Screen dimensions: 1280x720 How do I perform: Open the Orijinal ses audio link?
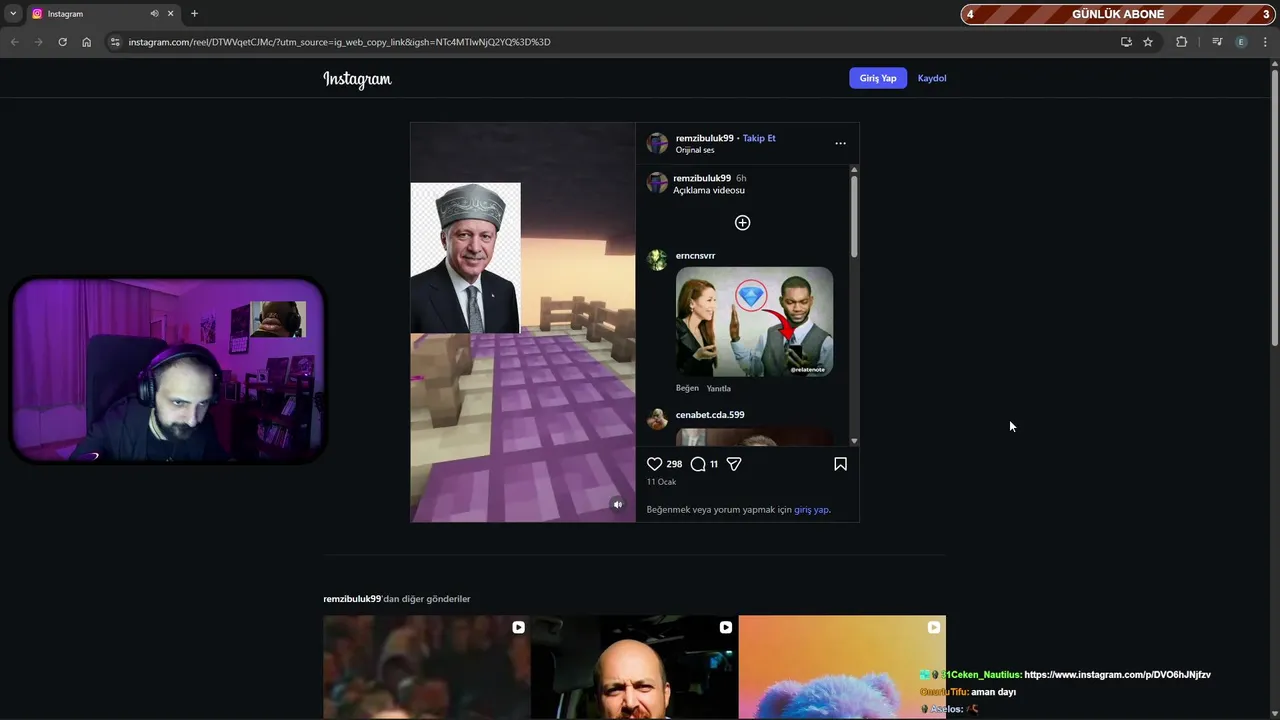(x=695, y=150)
